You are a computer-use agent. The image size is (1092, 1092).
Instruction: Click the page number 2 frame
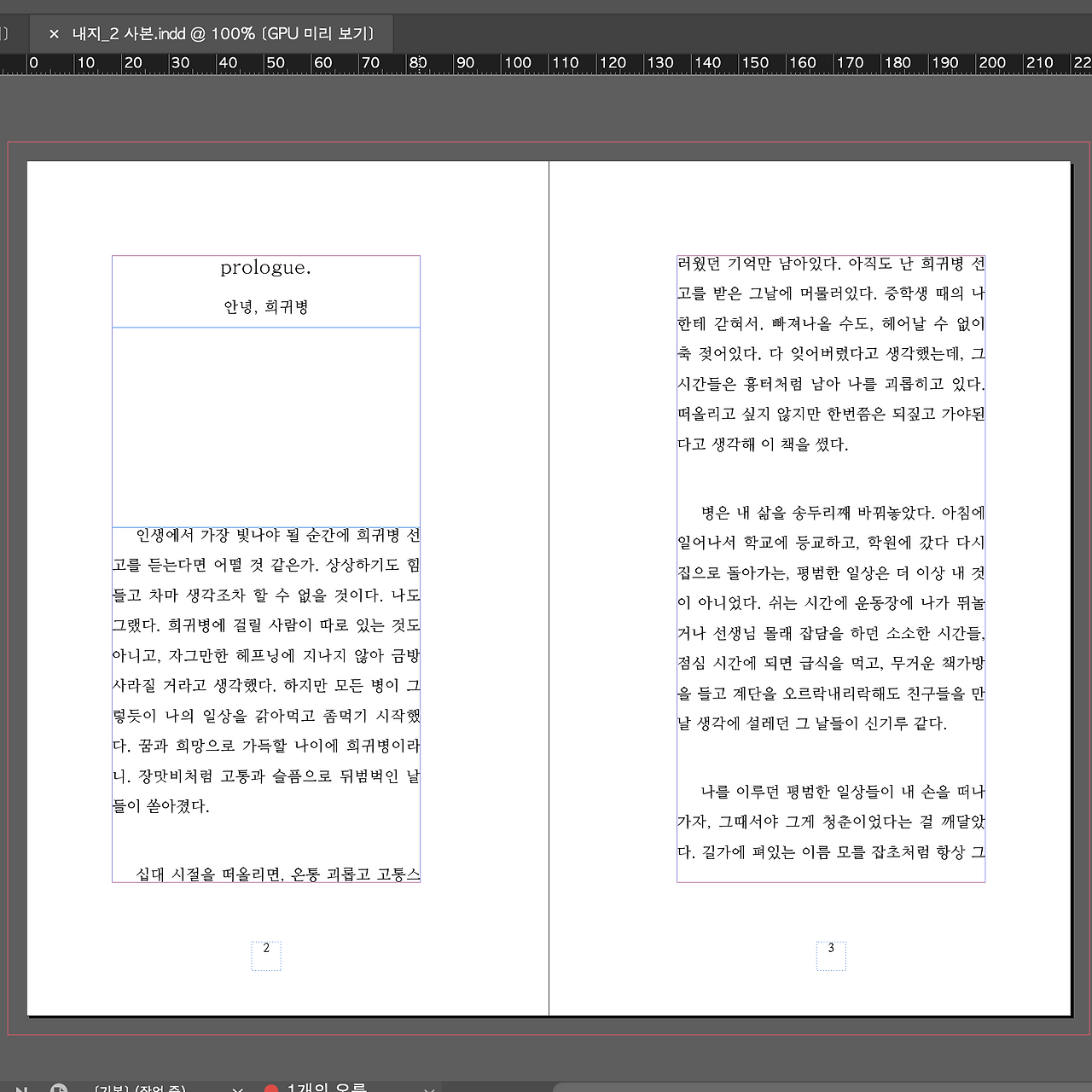[x=266, y=955]
